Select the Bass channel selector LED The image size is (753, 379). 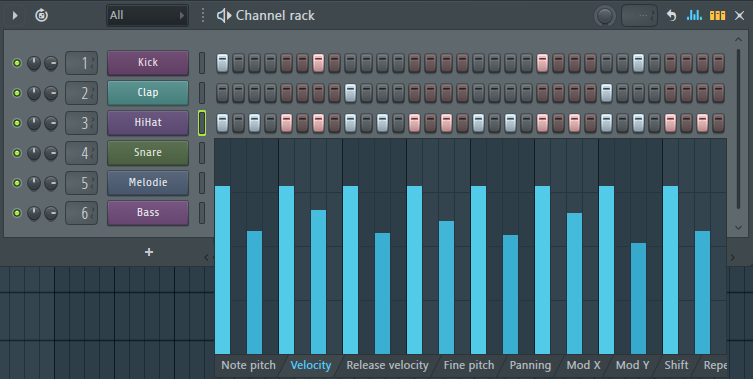tap(202, 213)
